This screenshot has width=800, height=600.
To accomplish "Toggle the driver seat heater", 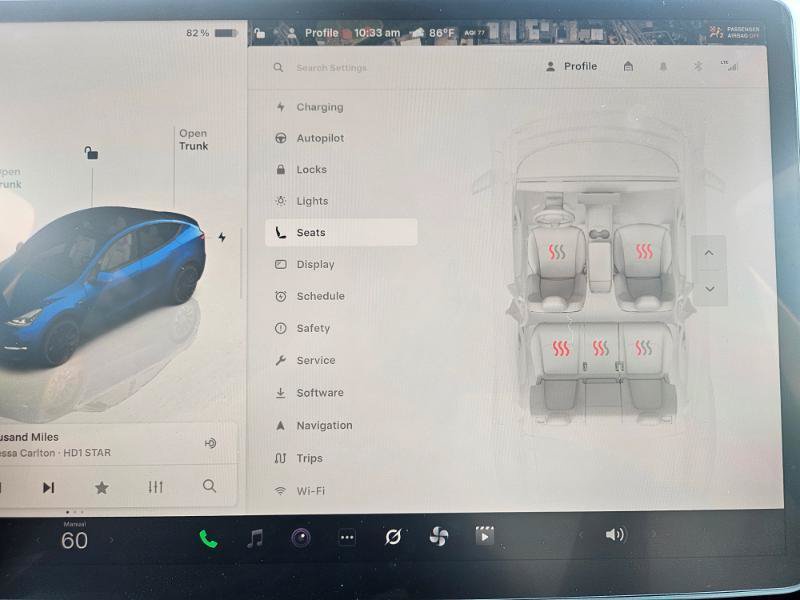I will [557, 252].
